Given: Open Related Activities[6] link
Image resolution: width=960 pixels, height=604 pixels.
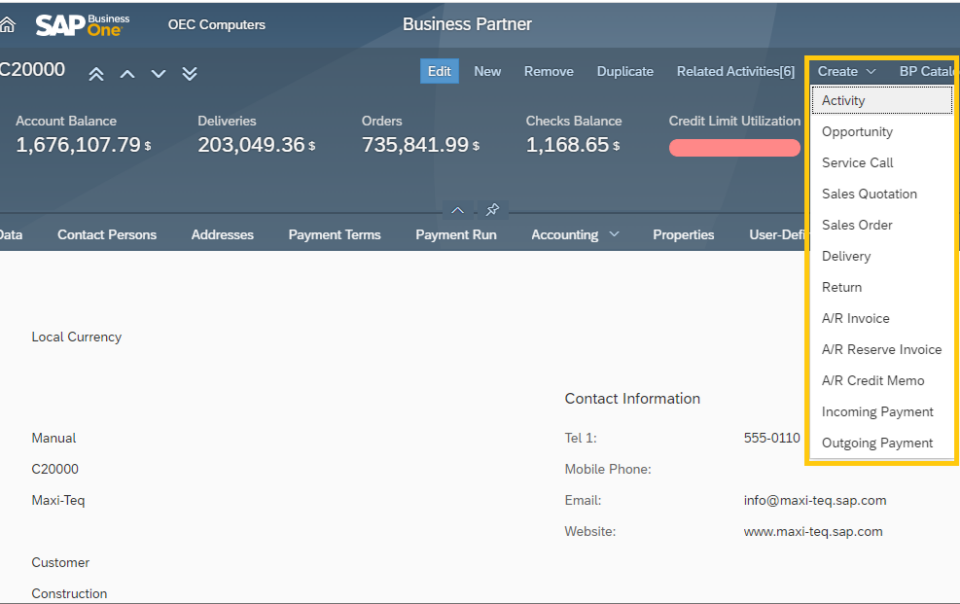Looking at the screenshot, I should (735, 72).
